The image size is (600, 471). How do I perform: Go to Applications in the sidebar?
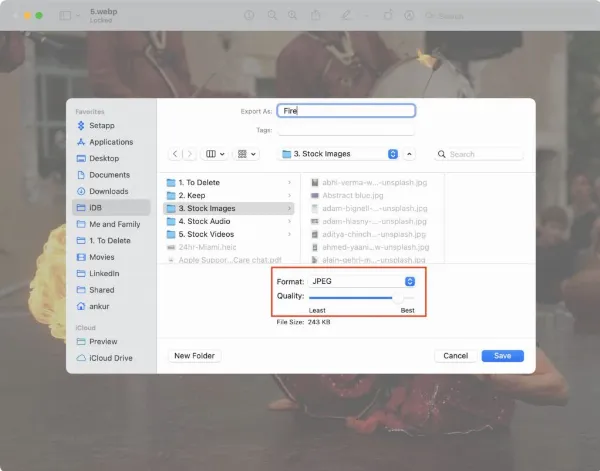tap(111, 142)
